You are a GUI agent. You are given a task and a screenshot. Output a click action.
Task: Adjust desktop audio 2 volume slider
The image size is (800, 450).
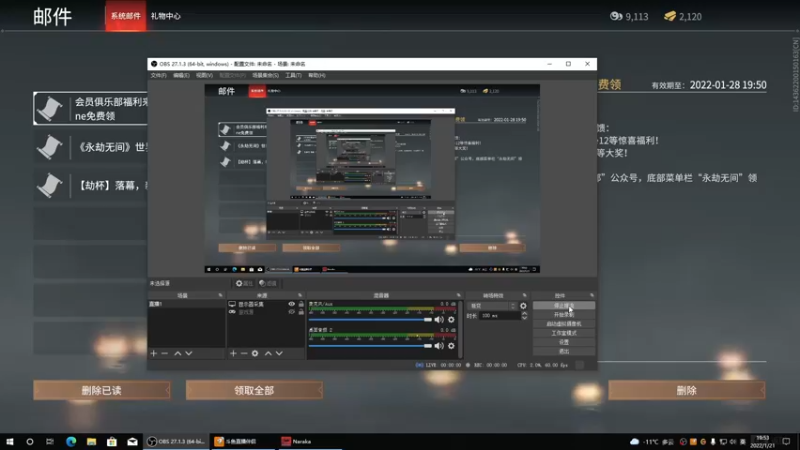point(370,345)
